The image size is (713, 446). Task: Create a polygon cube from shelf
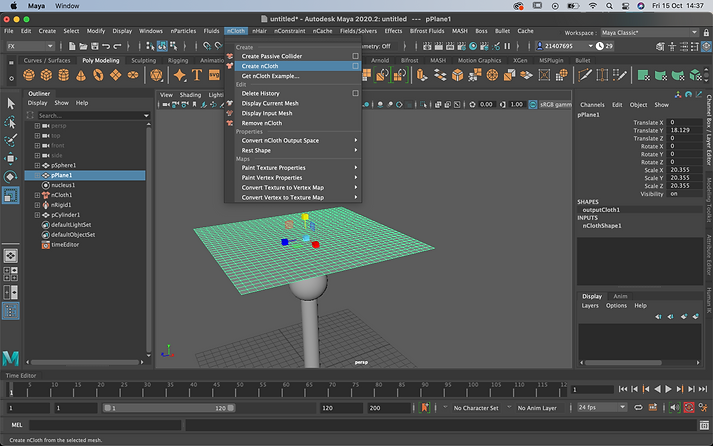[x=46, y=75]
